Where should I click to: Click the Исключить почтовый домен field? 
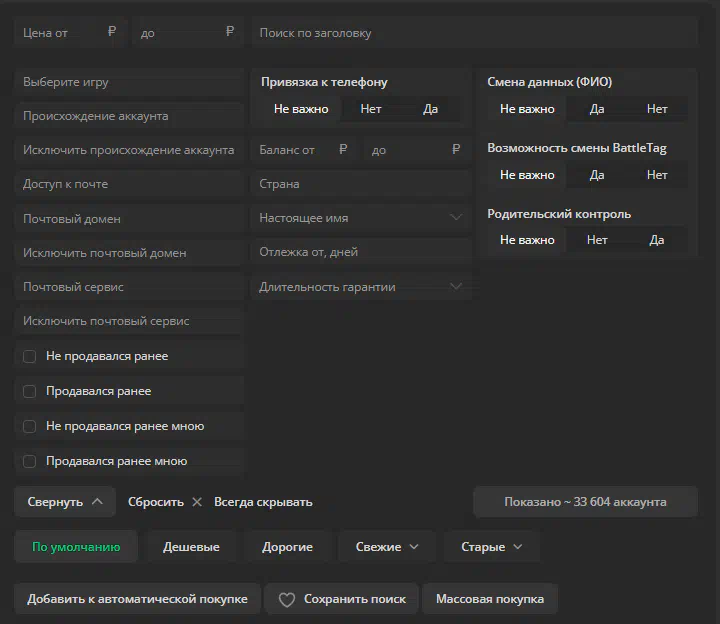129,253
